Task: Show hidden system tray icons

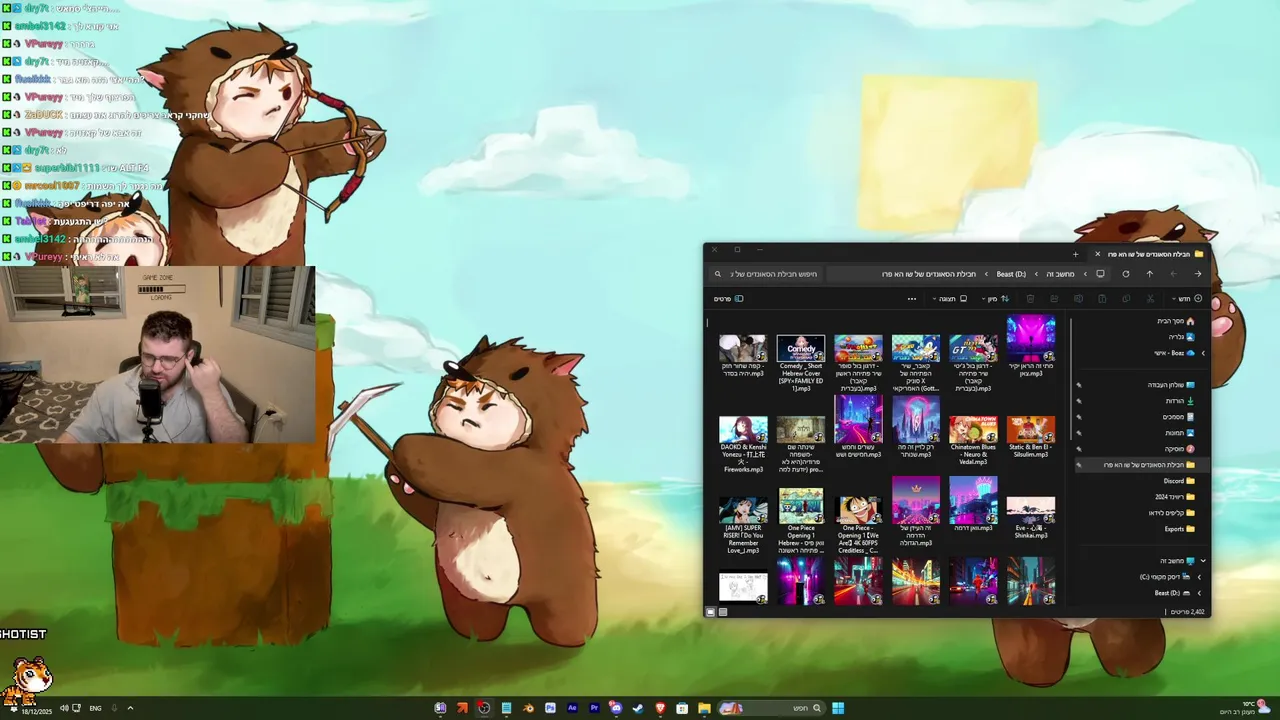Action: (130, 708)
